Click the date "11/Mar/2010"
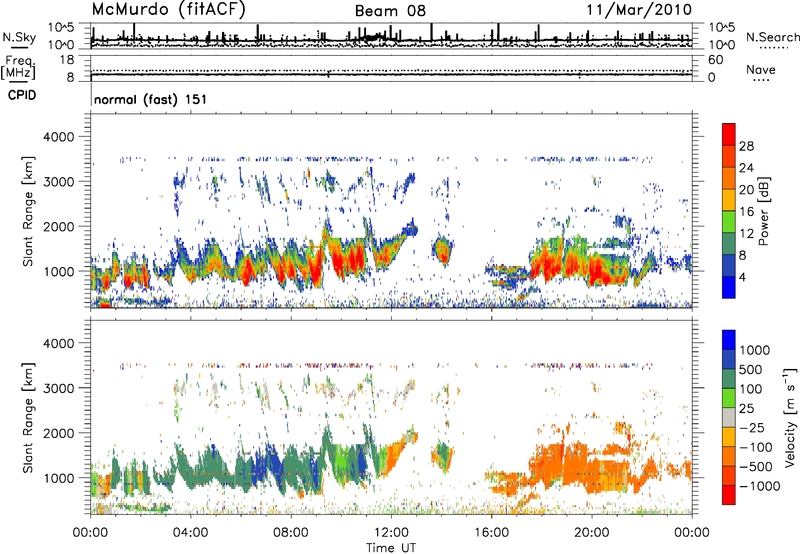This screenshot has width=800, height=554. coord(639,9)
